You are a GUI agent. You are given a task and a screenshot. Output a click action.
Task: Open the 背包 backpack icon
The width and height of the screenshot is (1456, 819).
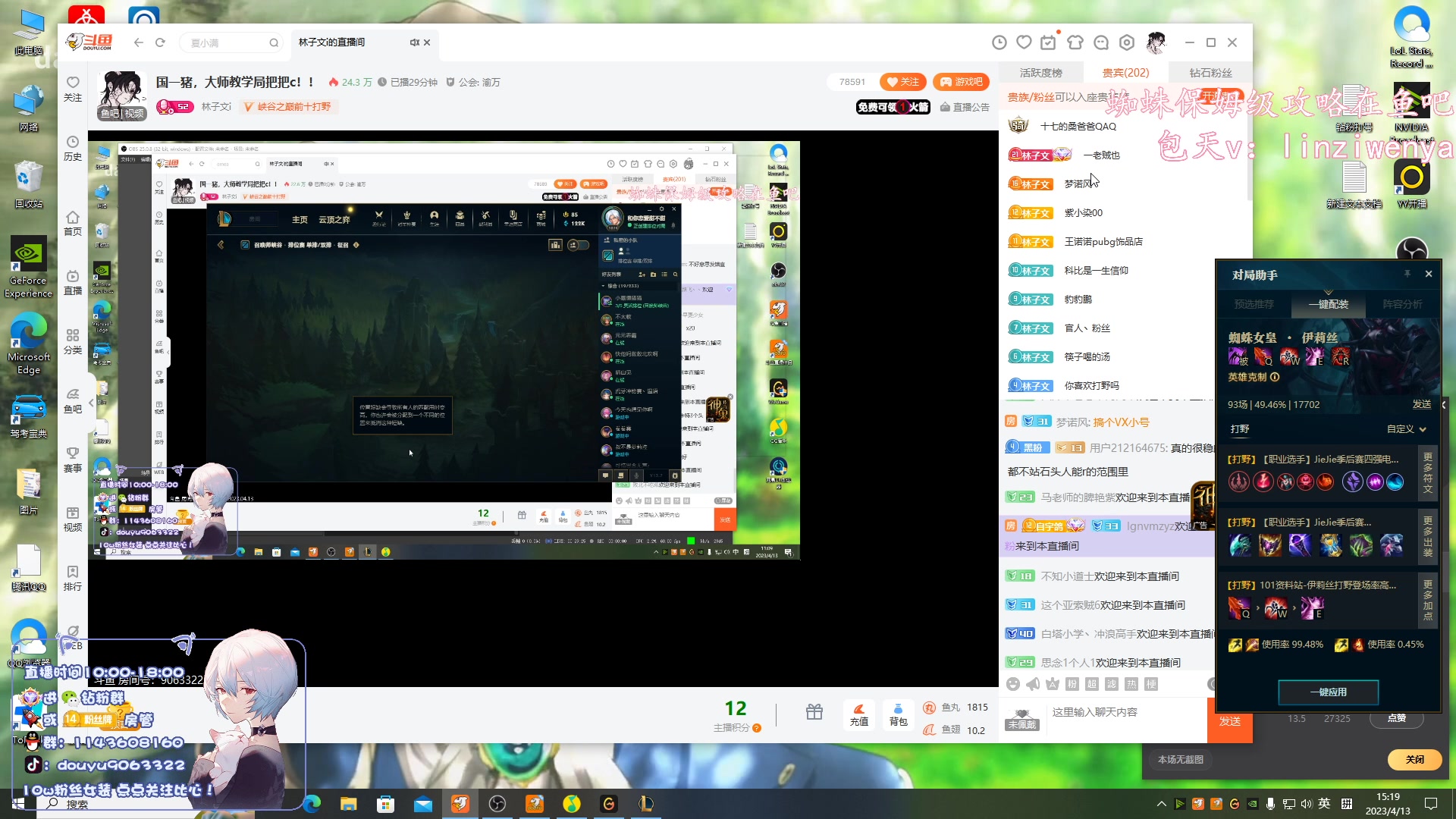(x=898, y=714)
